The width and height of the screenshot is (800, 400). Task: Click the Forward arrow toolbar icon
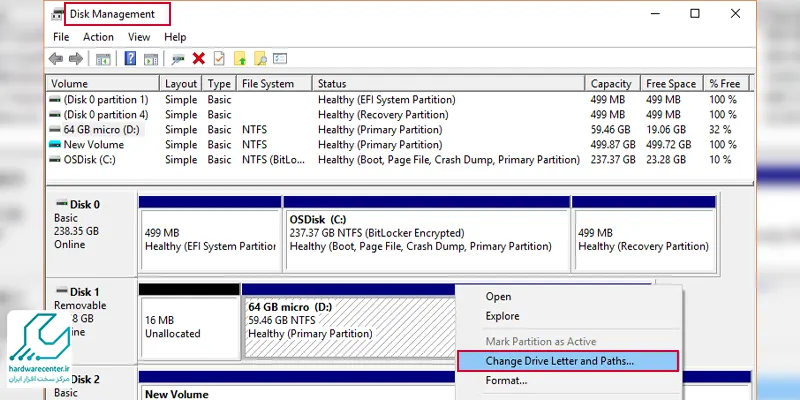[x=76, y=59]
